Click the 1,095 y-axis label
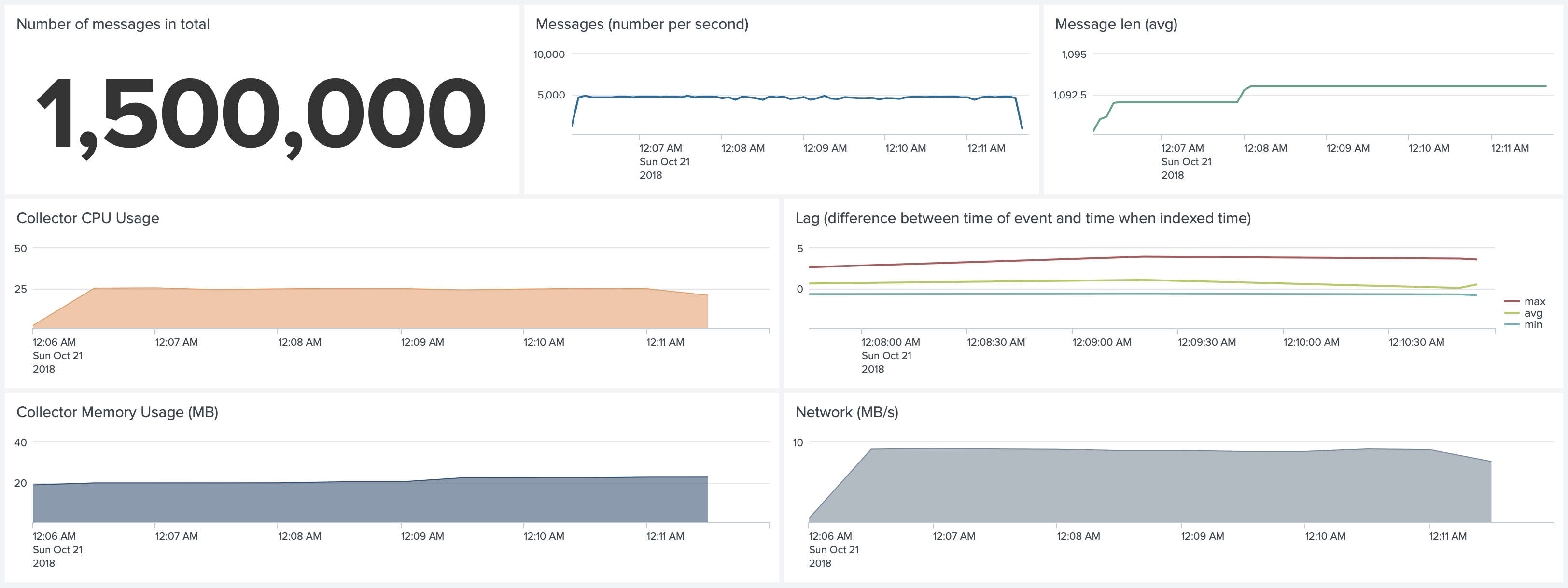Viewport: 1568px width, 588px height. (x=1074, y=54)
